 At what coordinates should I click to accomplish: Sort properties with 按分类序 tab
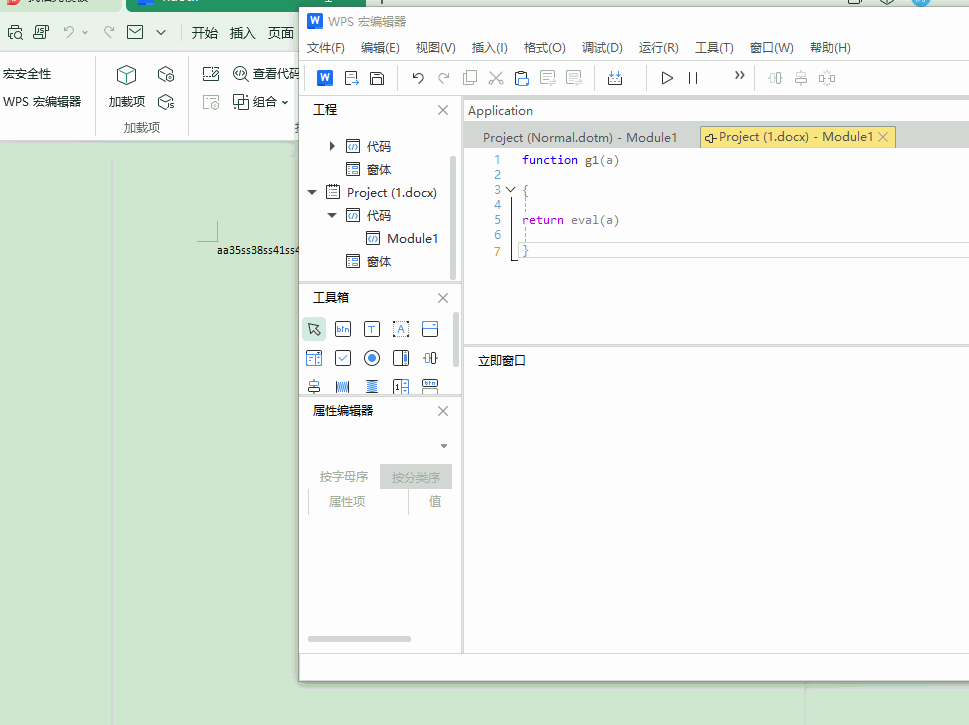(x=416, y=477)
